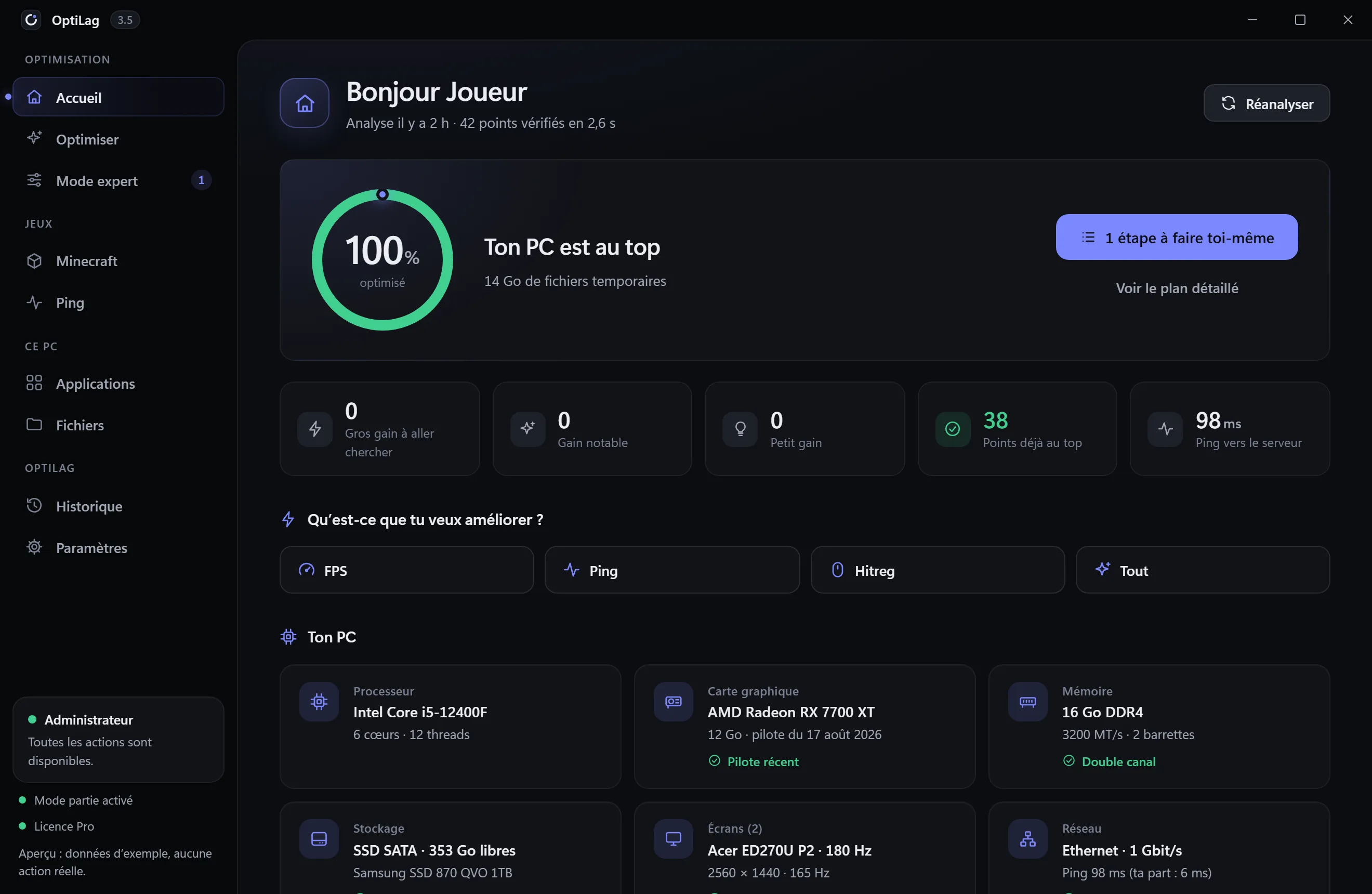
Task: Open the 'Voir le plan détaillé' link
Action: (x=1177, y=287)
